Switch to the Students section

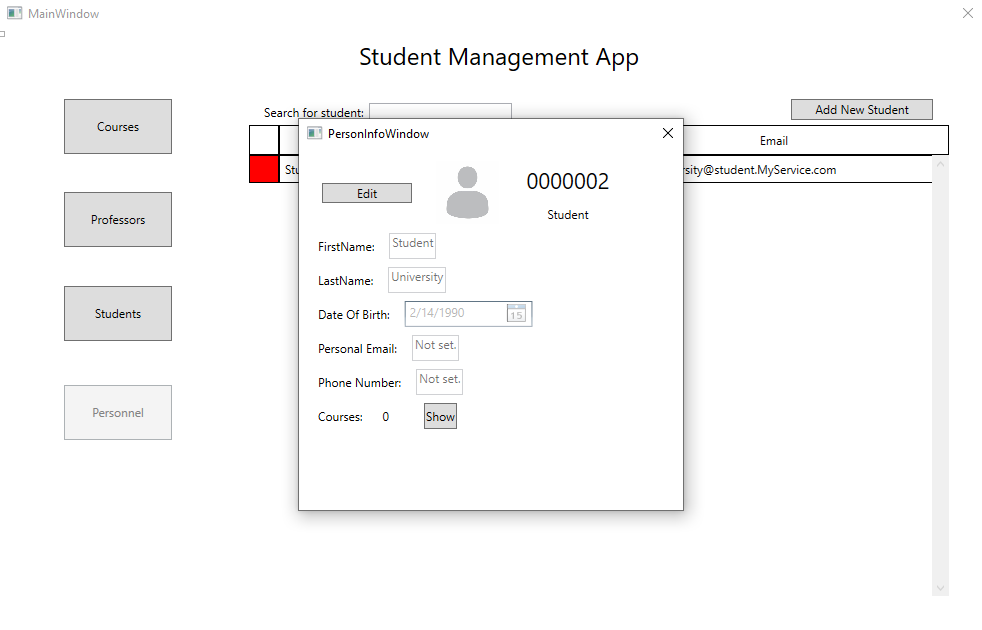coord(118,314)
